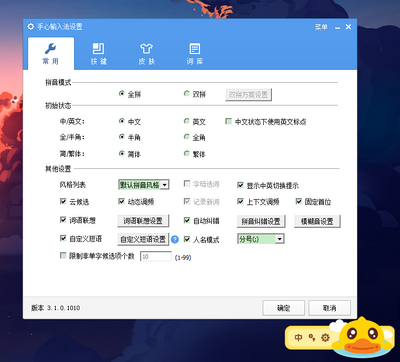The width and height of the screenshot is (400, 362).
Task: Minimize the settings window
Action: [337, 27]
